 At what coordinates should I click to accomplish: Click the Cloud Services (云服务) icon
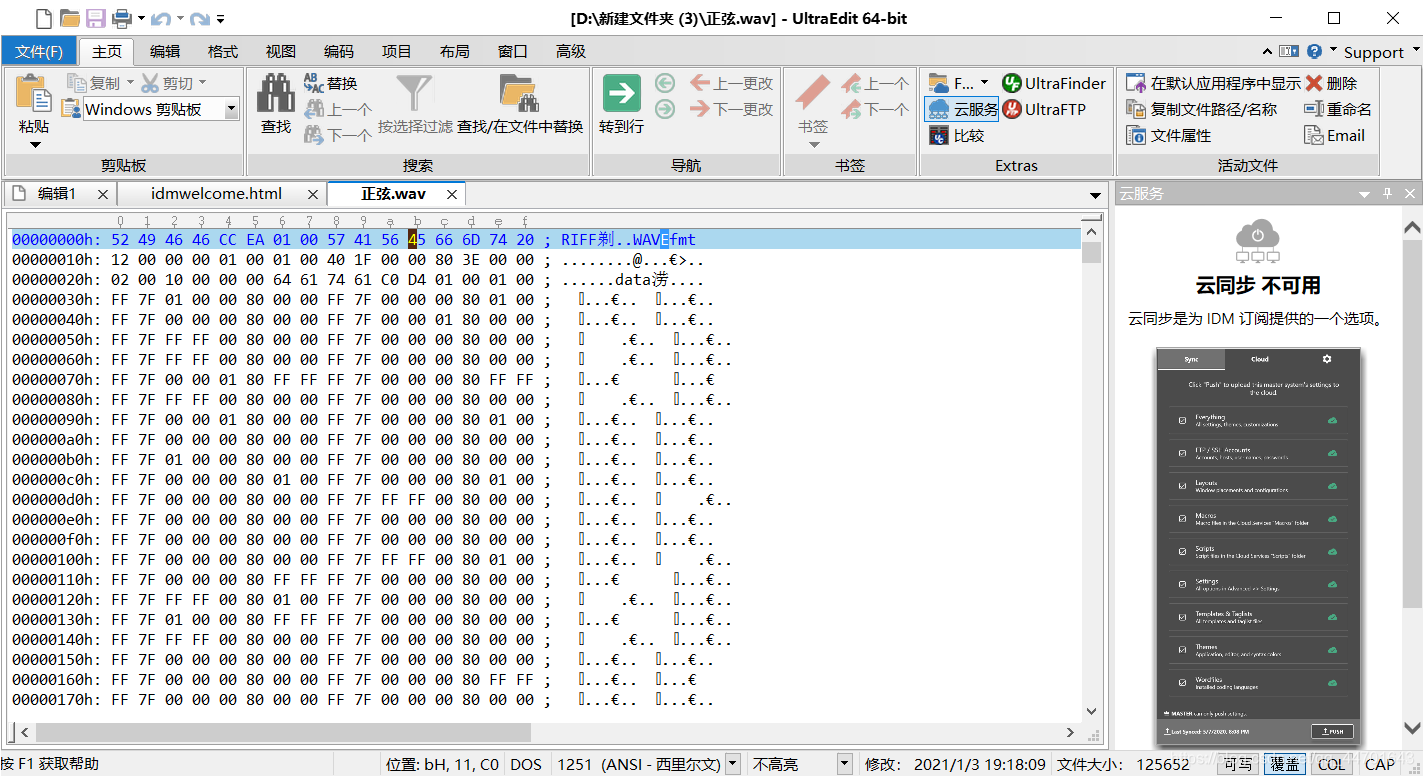tap(962, 109)
